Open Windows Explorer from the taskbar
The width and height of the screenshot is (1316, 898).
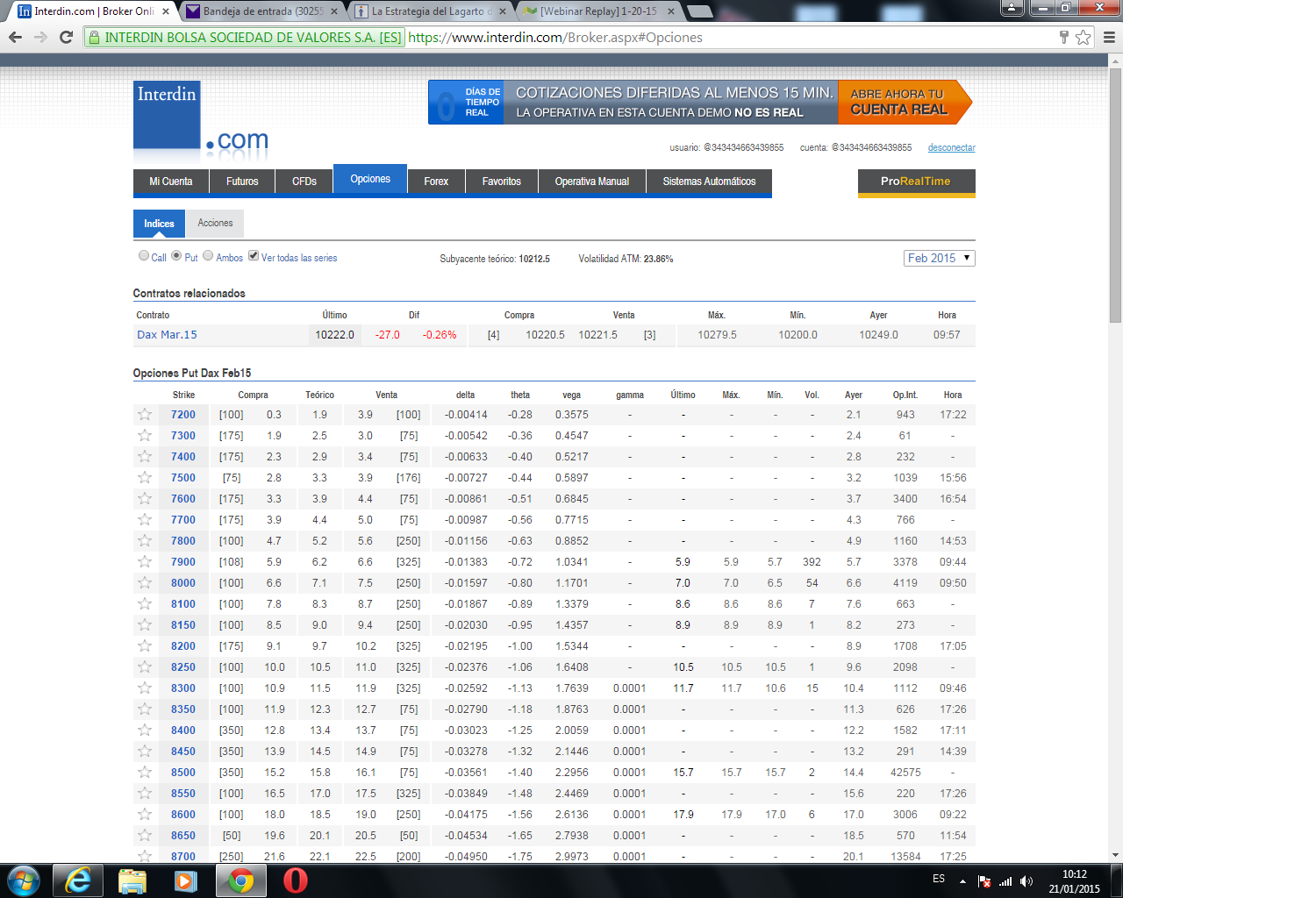pyautogui.click(x=132, y=880)
